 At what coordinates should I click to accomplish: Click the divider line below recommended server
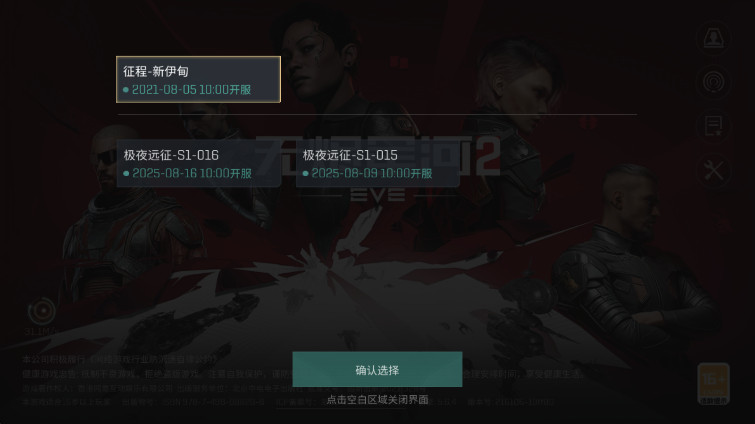coord(377,115)
